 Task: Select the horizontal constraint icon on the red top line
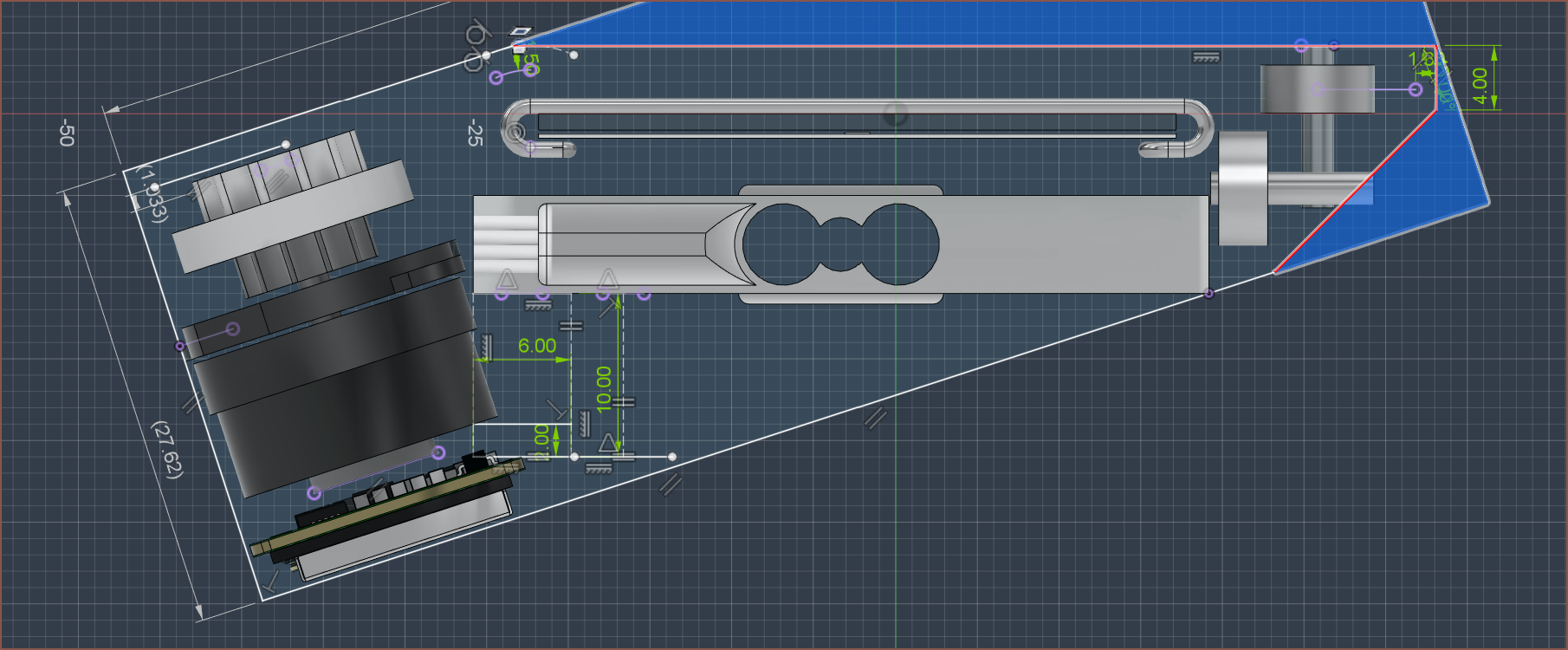pyautogui.click(x=1206, y=57)
